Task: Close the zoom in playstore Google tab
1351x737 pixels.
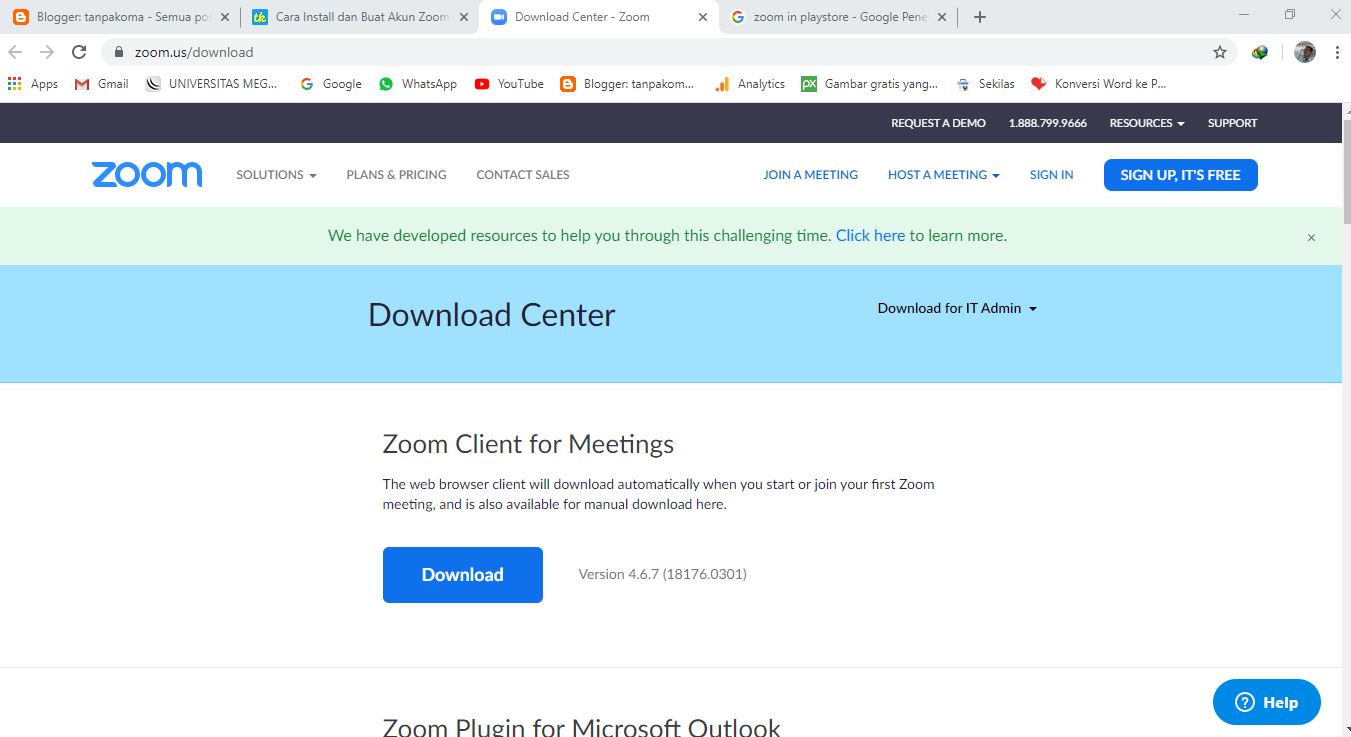Action: [x=942, y=17]
